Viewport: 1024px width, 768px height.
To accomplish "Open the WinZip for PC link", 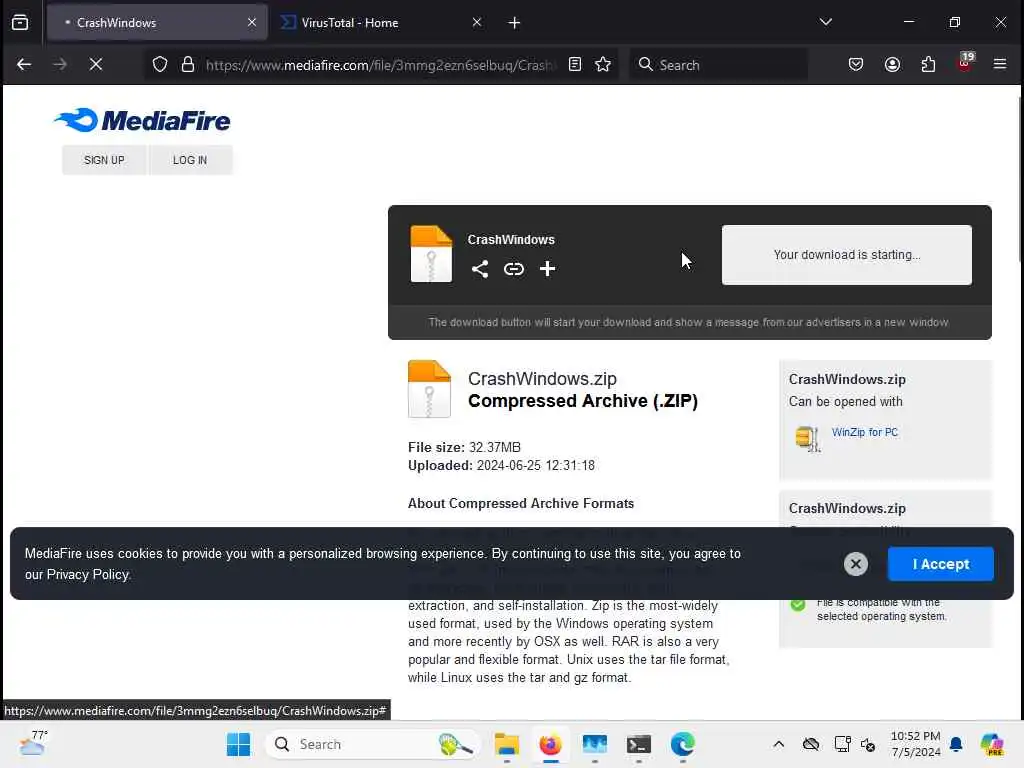I will (865, 432).
